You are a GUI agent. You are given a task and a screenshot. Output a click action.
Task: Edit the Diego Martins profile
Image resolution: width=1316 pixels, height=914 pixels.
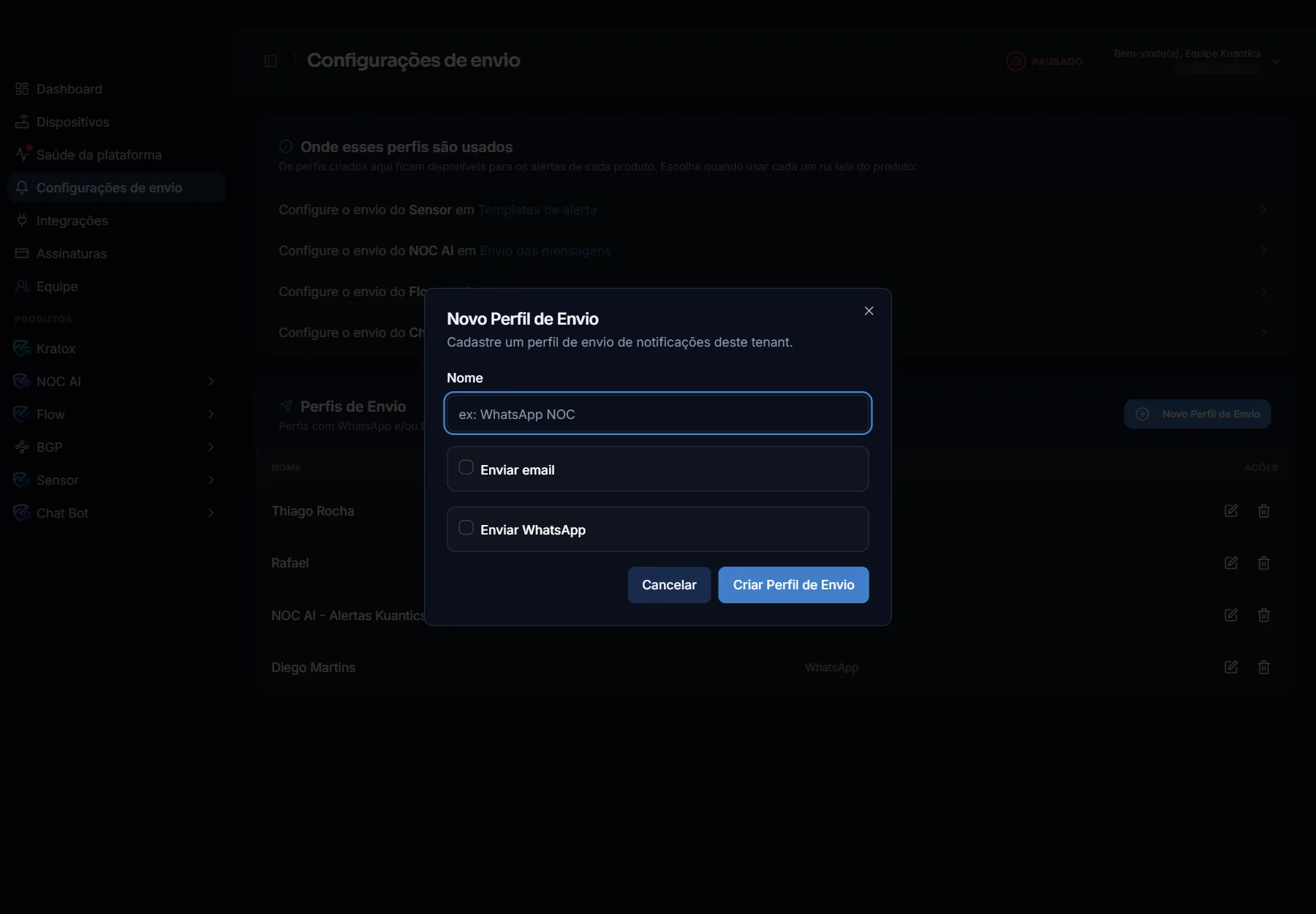[1231, 667]
